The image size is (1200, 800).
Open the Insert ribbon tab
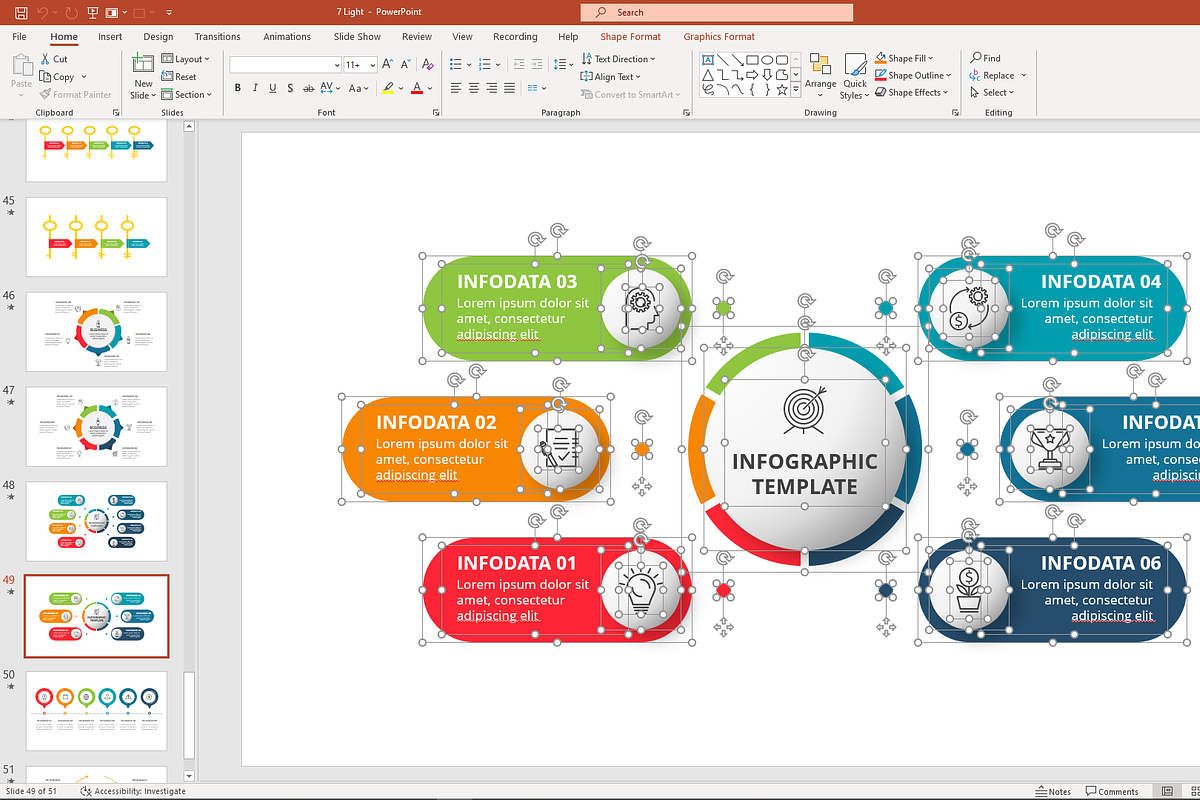tap(110, 36)
